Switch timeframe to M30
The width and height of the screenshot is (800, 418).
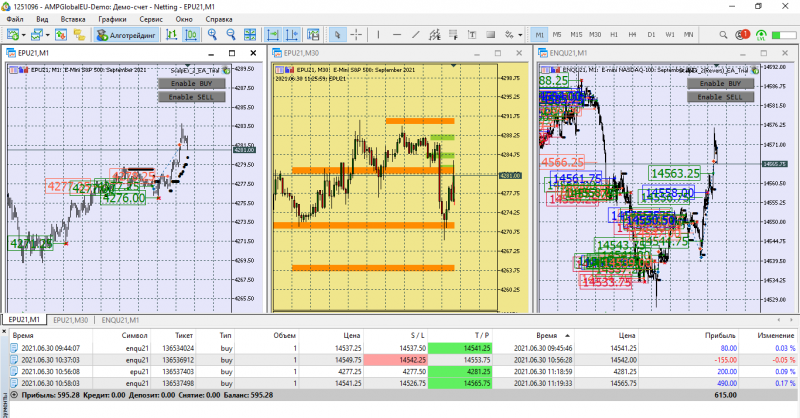point(595,35)
